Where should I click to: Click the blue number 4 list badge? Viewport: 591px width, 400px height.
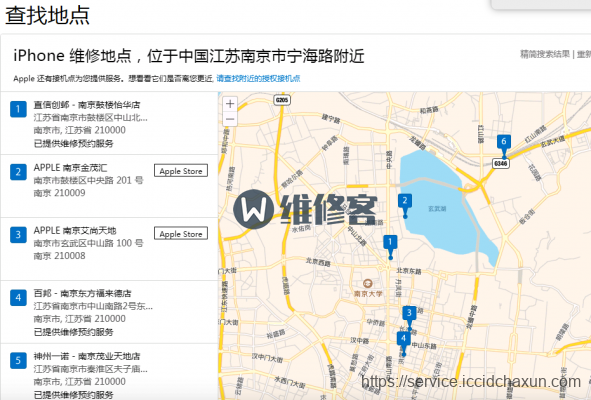point(18,298)
